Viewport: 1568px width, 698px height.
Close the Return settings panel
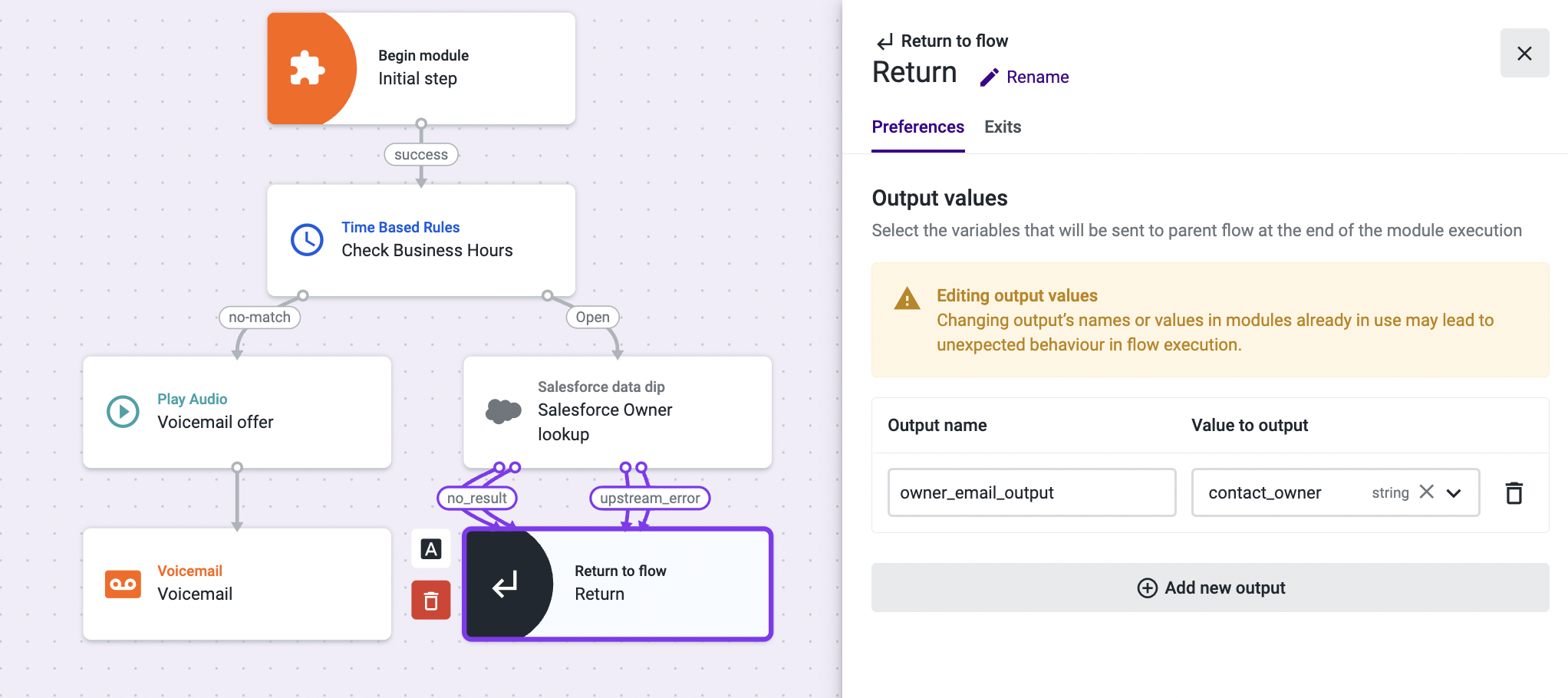click(1525, 53)
